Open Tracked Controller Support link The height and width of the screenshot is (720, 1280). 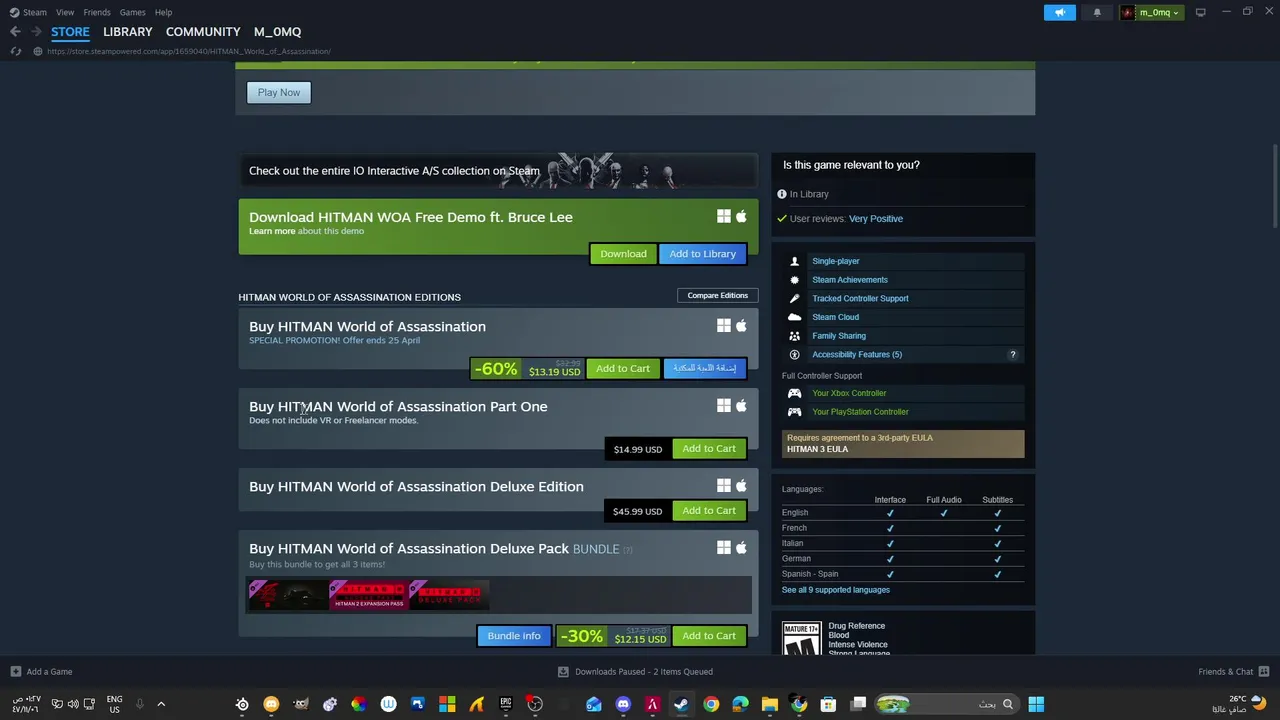tap(860, 298)
